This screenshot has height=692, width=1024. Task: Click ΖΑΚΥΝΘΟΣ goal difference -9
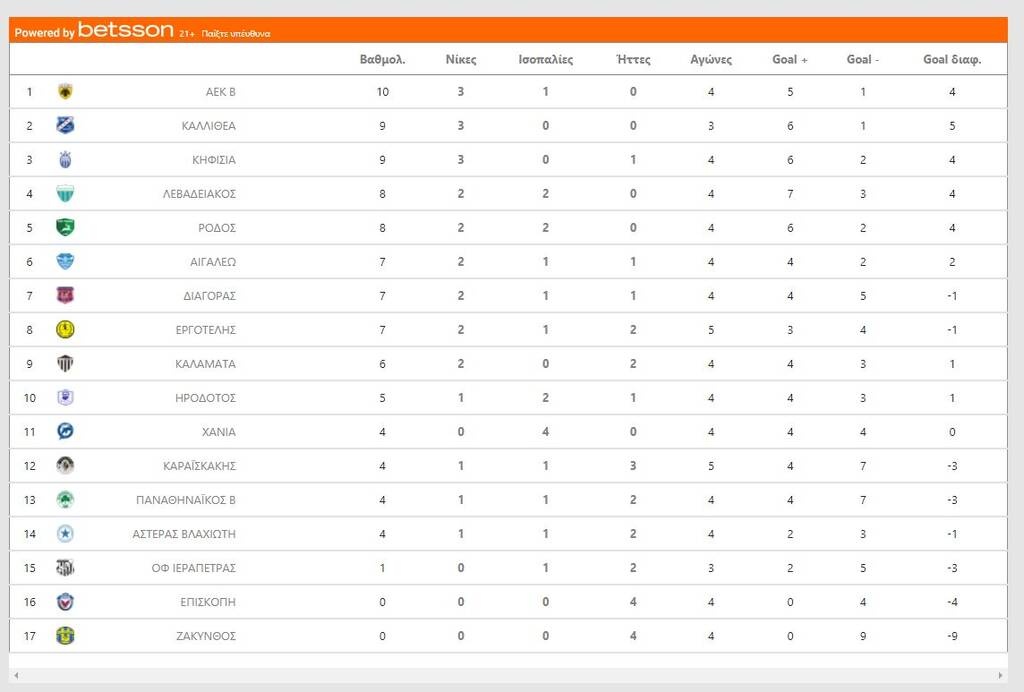(952, 635)
